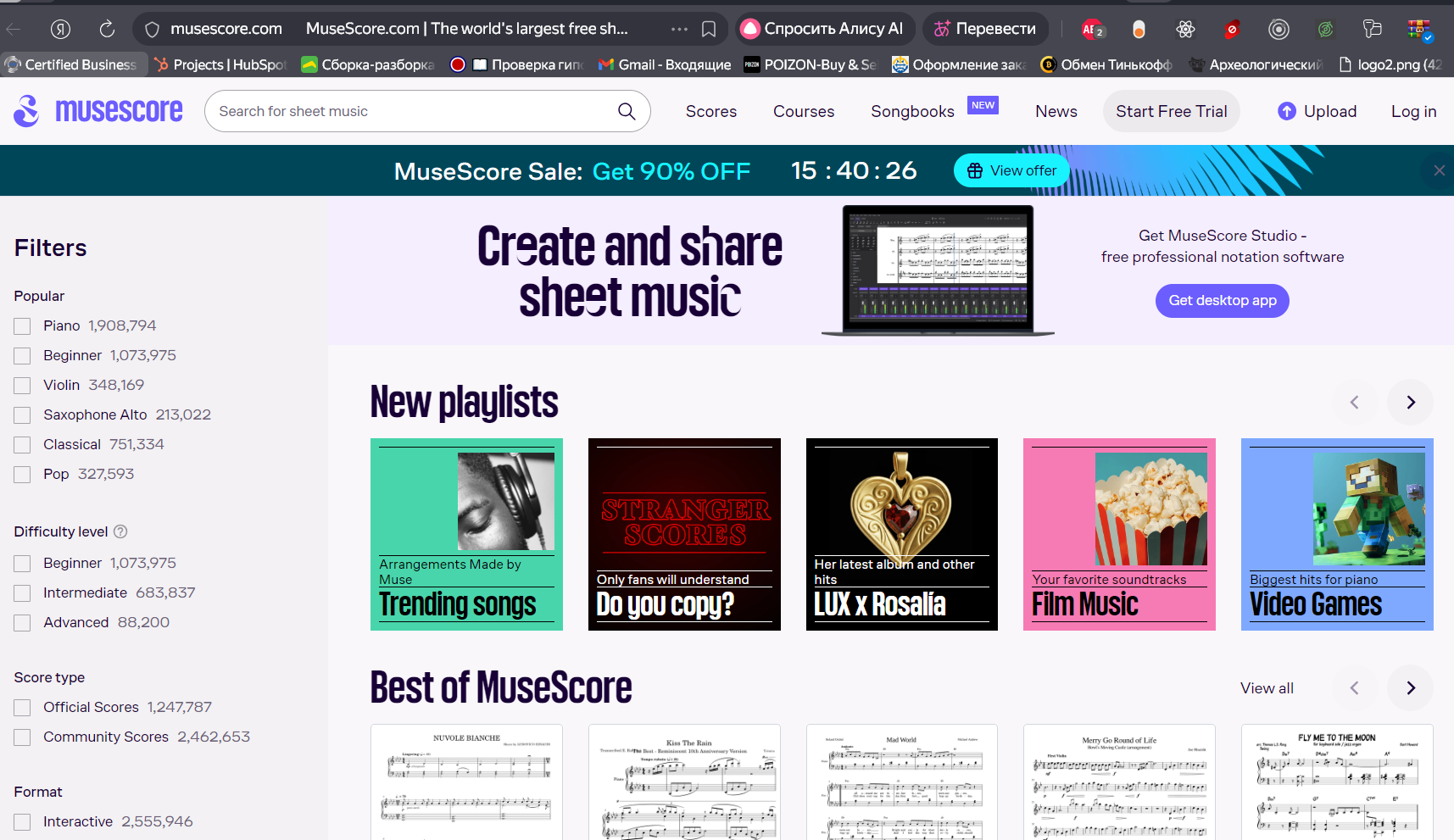Open the Проверка гип bookmark
The width and height of the screenshot is (1454, 840).
tap(516, 64)
